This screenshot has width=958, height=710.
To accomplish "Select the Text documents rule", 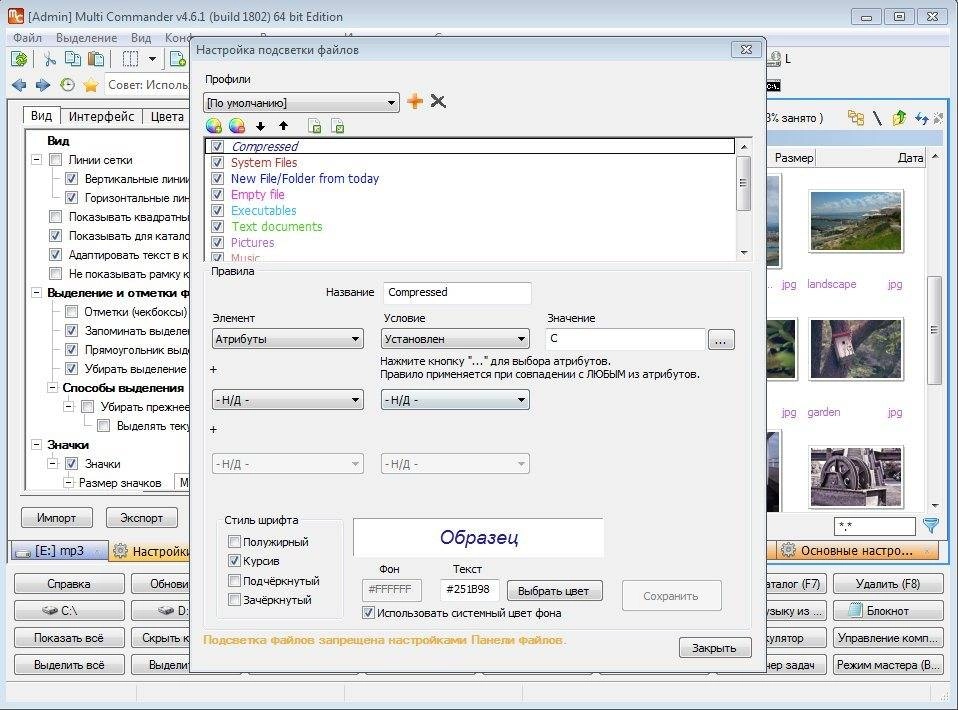I will 276,226.
